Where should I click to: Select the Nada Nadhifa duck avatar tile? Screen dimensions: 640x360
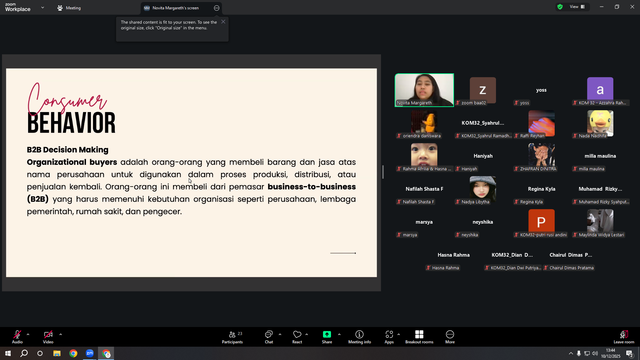(x=600, y=123)
